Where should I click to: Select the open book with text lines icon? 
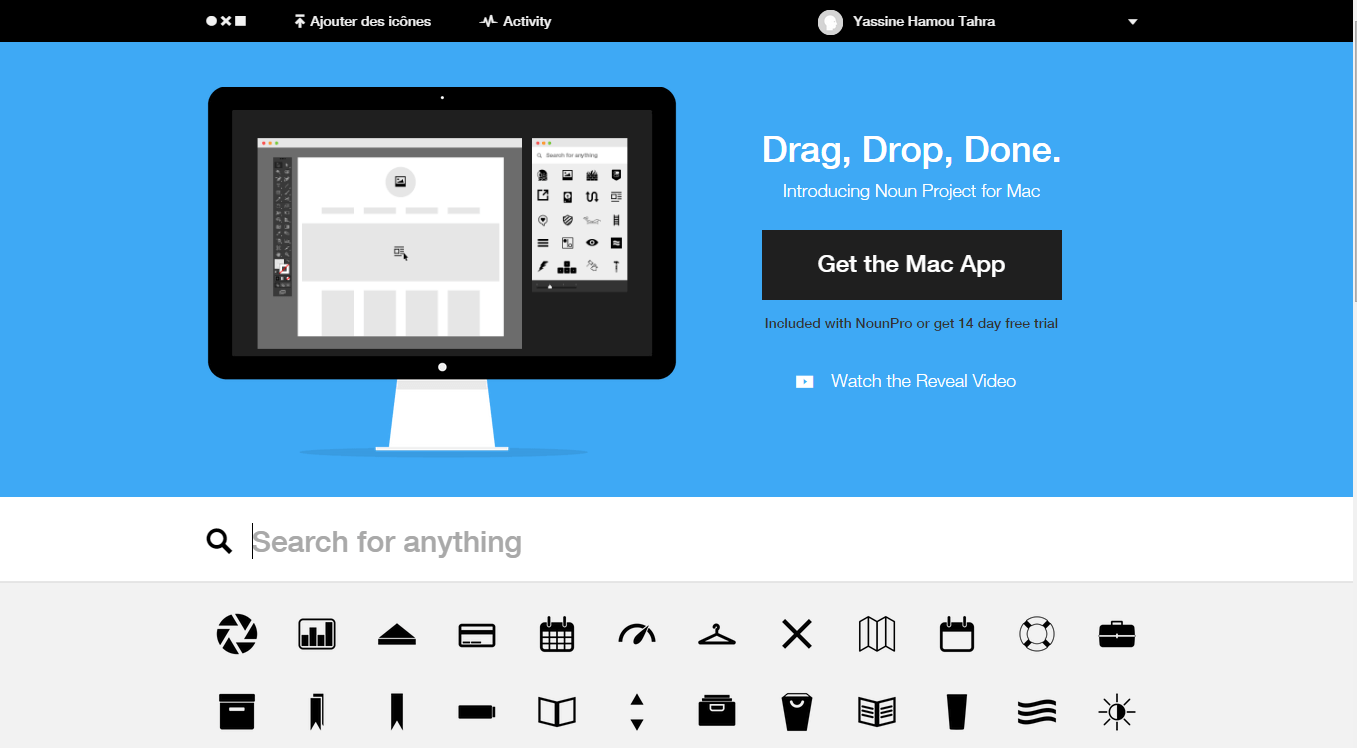coord(877,712)
